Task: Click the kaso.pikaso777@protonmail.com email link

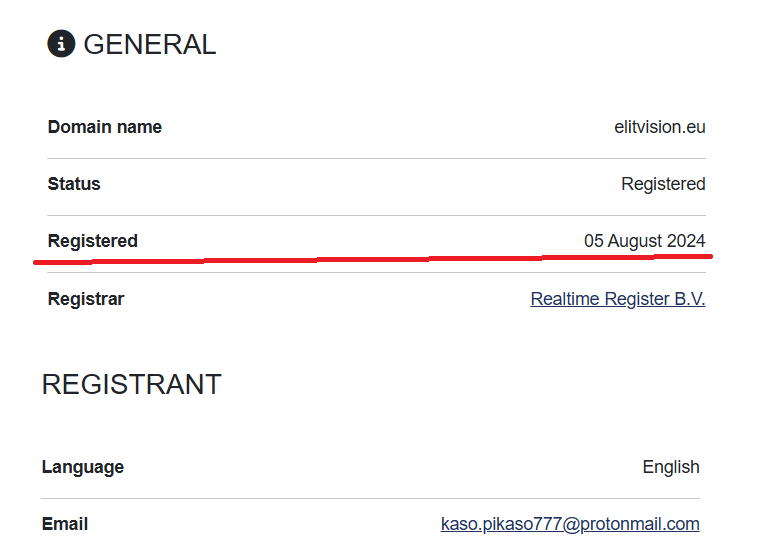Action: pyautogui.click(x=570, y=524)
